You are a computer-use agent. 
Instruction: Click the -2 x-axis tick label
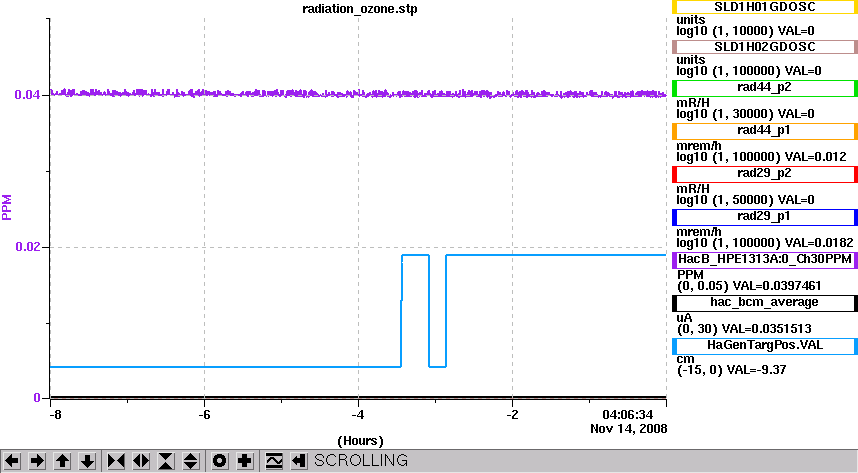pyautogui.click(x=512, y=415)
